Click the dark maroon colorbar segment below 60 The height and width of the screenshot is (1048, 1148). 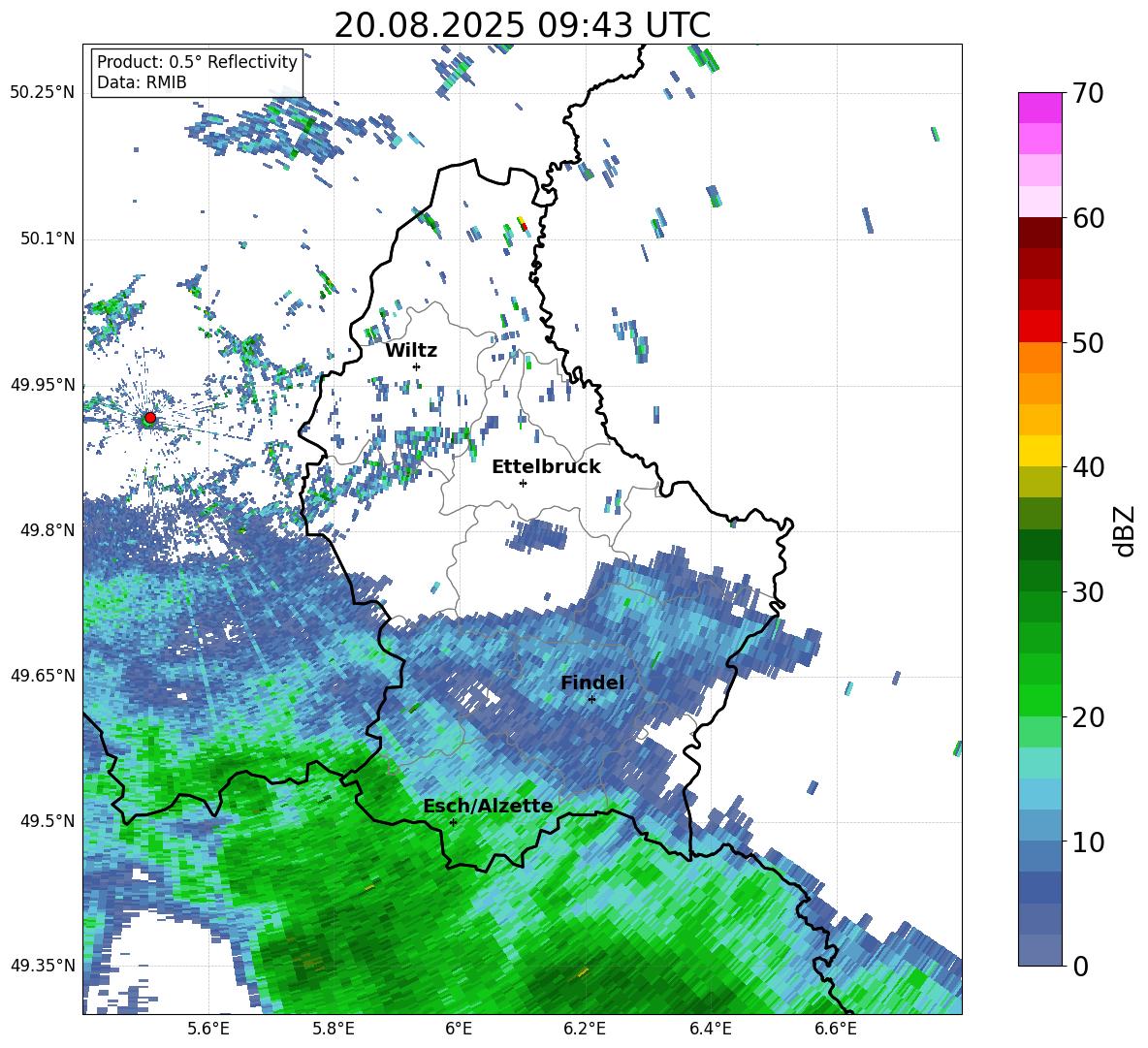click(1039, 233)
